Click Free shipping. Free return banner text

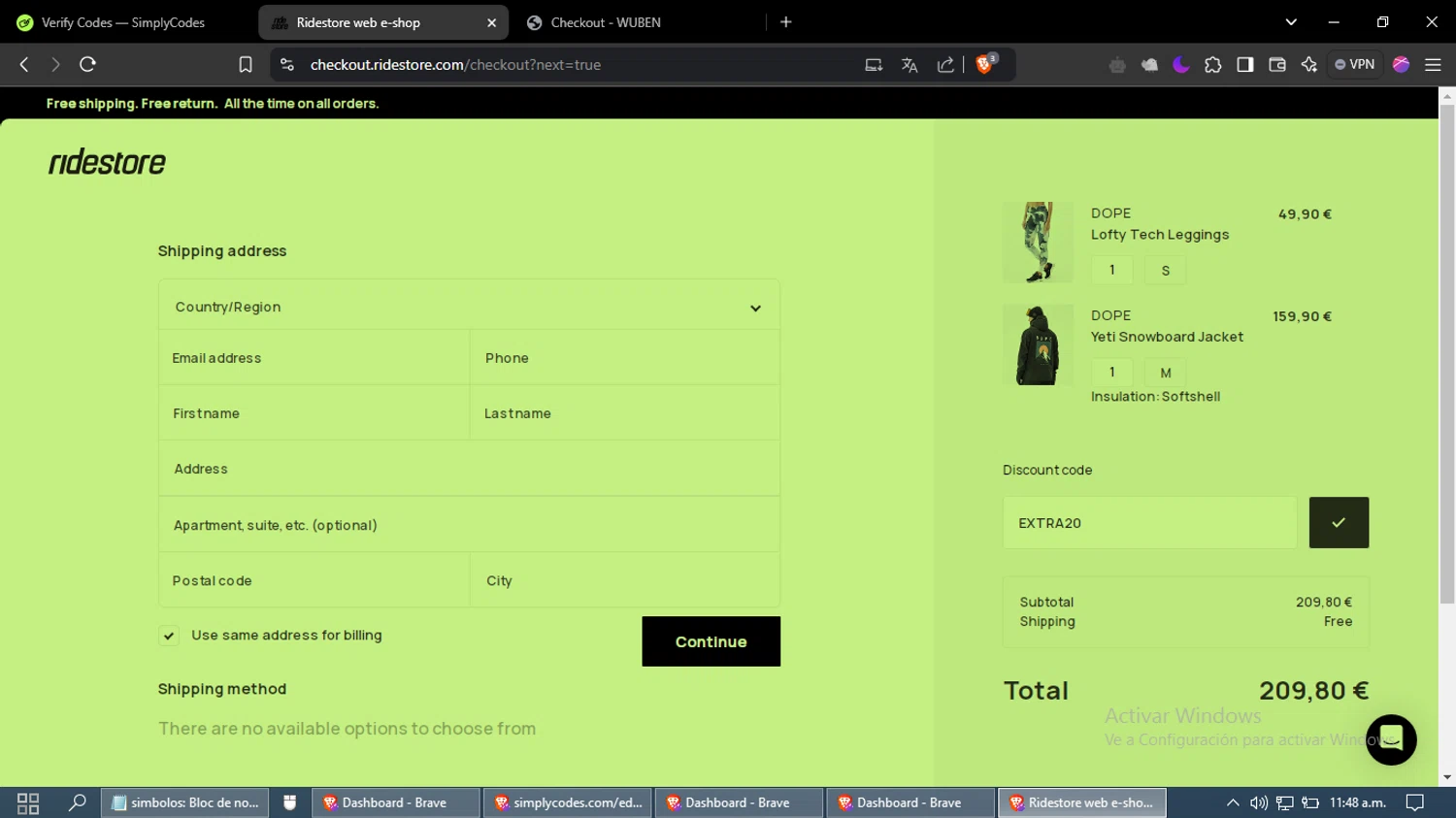[x=213, y=104]
